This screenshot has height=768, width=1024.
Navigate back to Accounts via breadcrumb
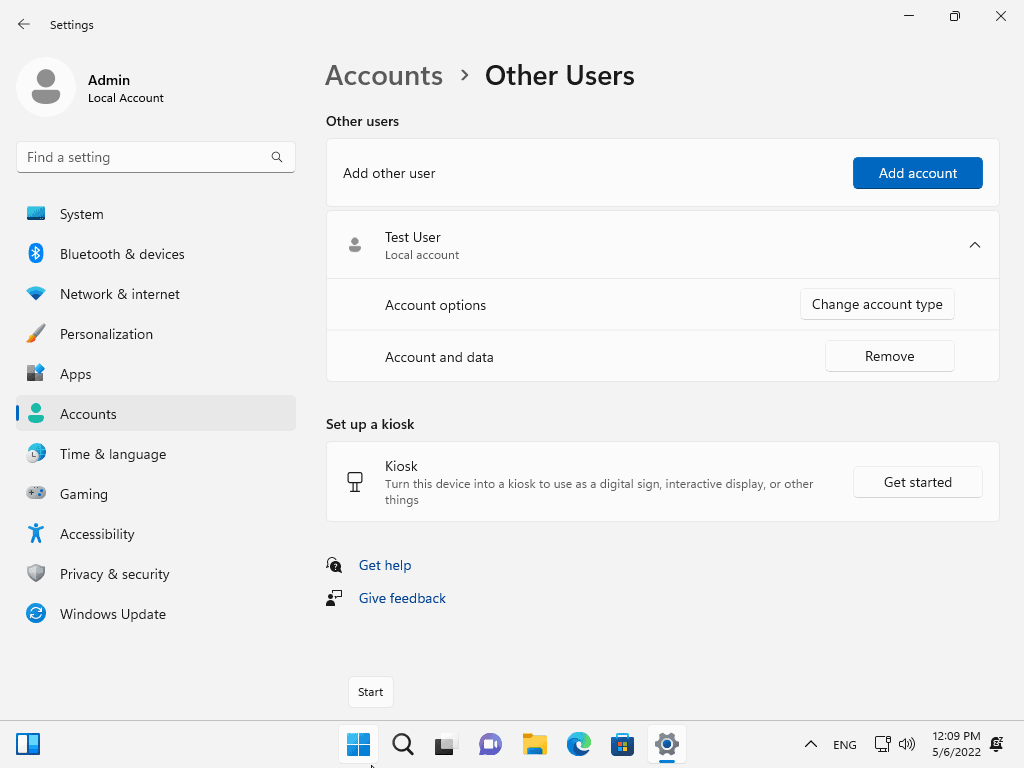tap(384, 75)
